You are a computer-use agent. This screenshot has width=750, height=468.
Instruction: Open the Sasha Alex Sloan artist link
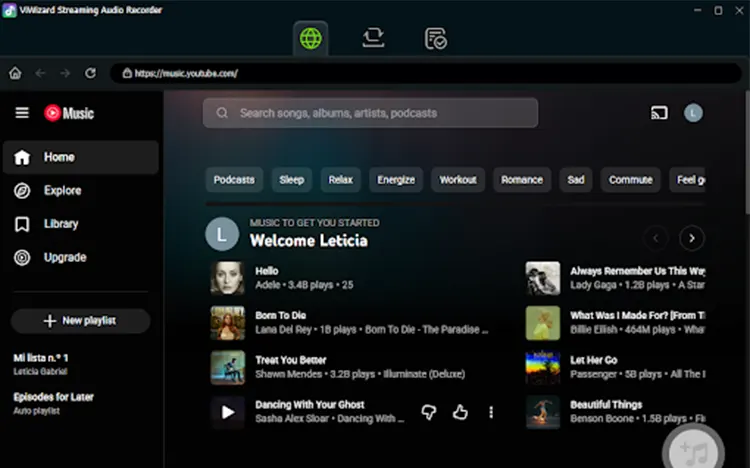(292, 419)
